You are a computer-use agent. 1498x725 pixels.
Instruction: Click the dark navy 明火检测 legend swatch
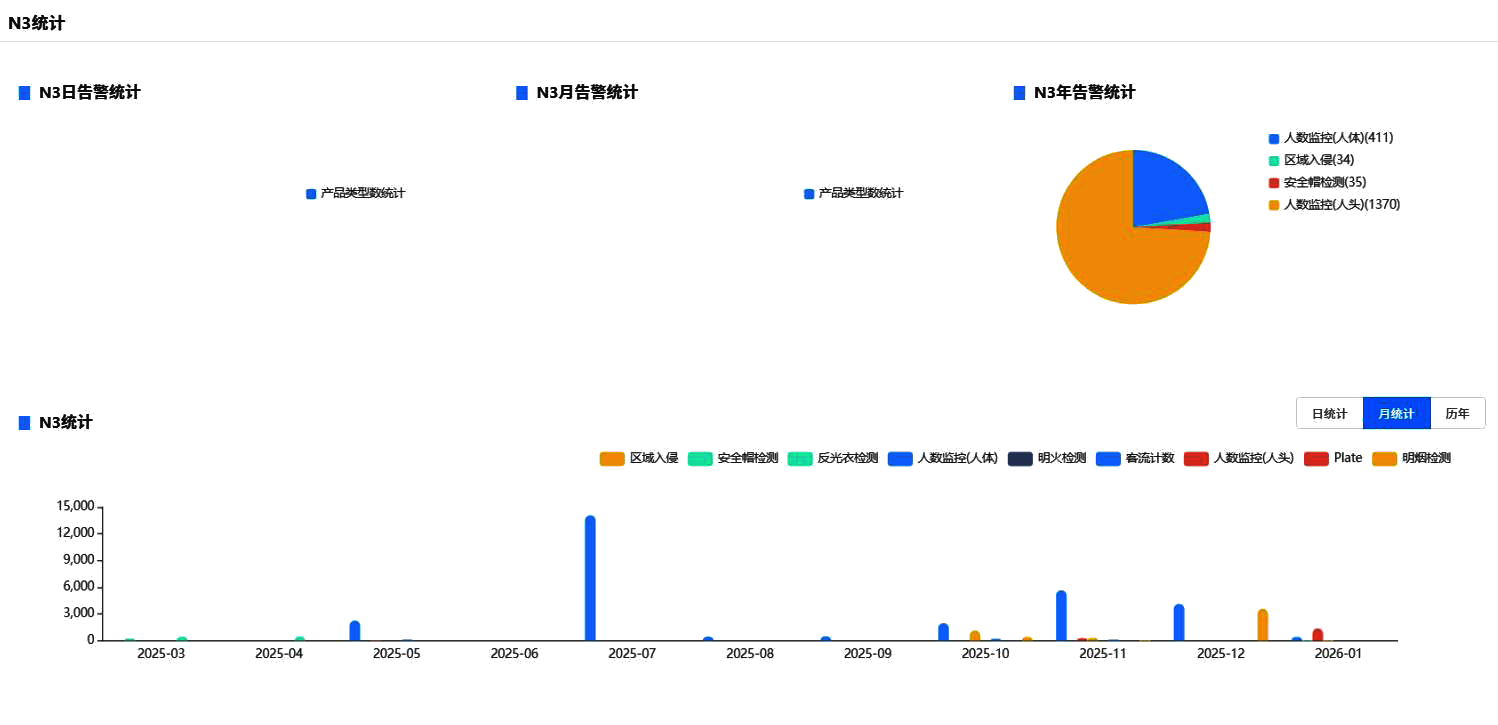[x=1020, y=458]
